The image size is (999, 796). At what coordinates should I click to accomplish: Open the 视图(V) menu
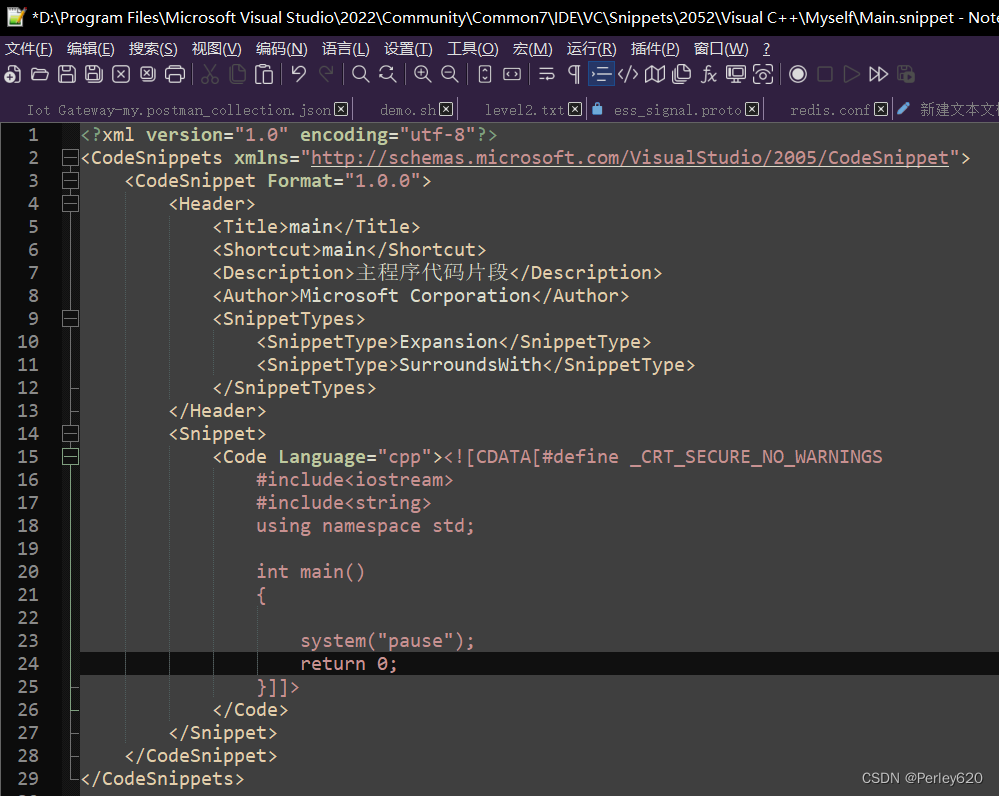click(217, 48)
